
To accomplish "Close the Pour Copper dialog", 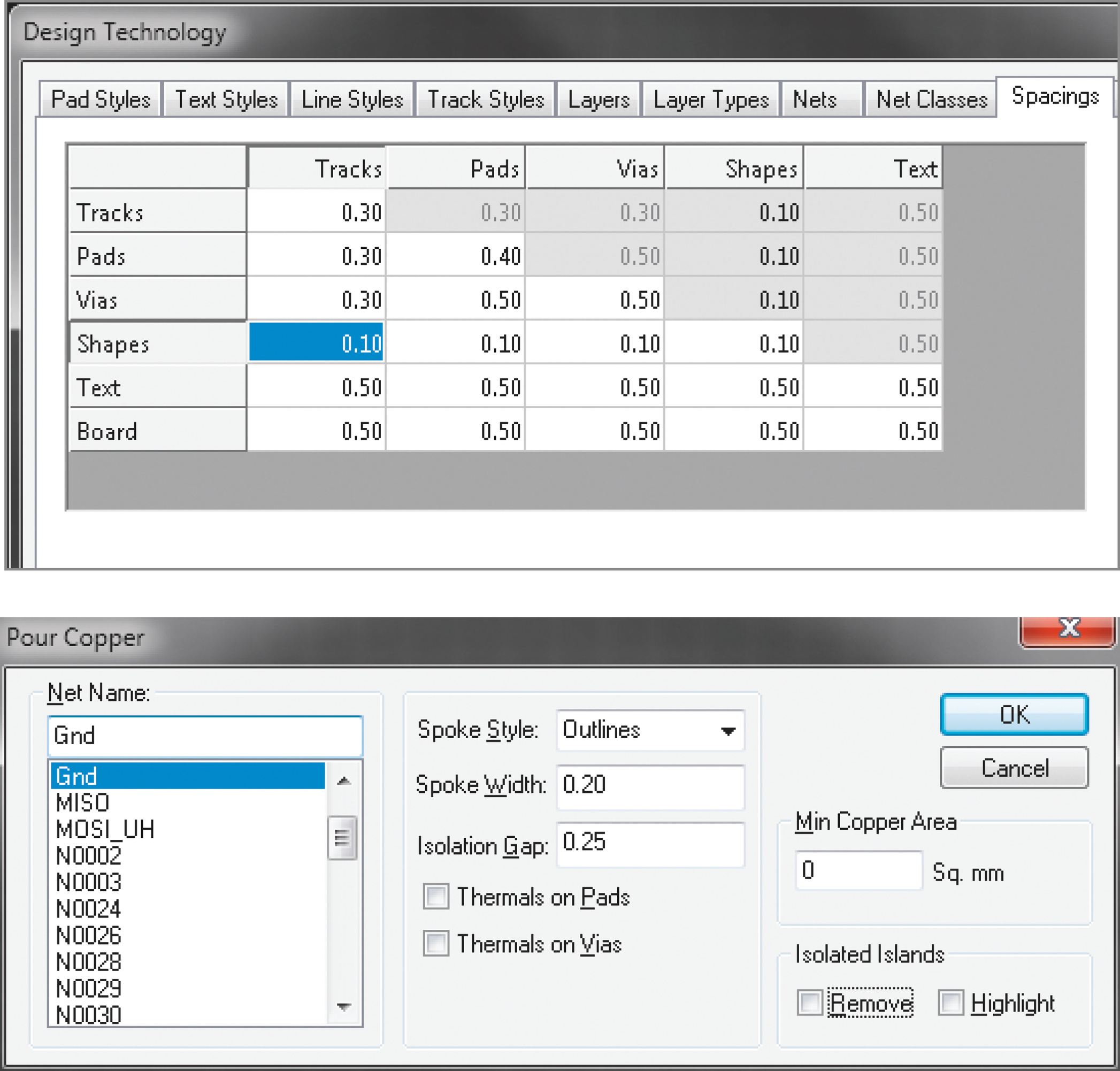I will coord(1068,630).
